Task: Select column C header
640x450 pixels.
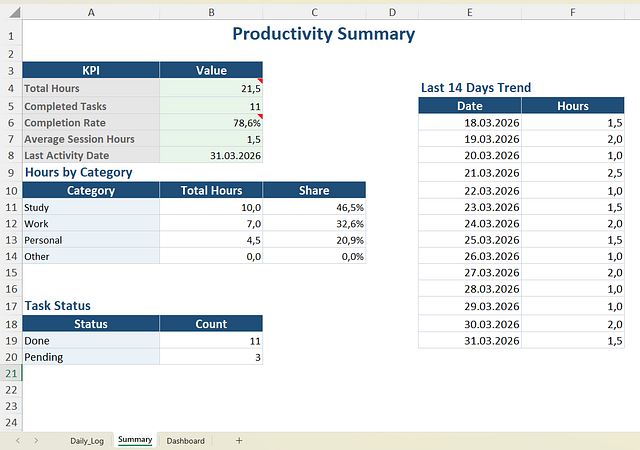Action: coord(314,13)
